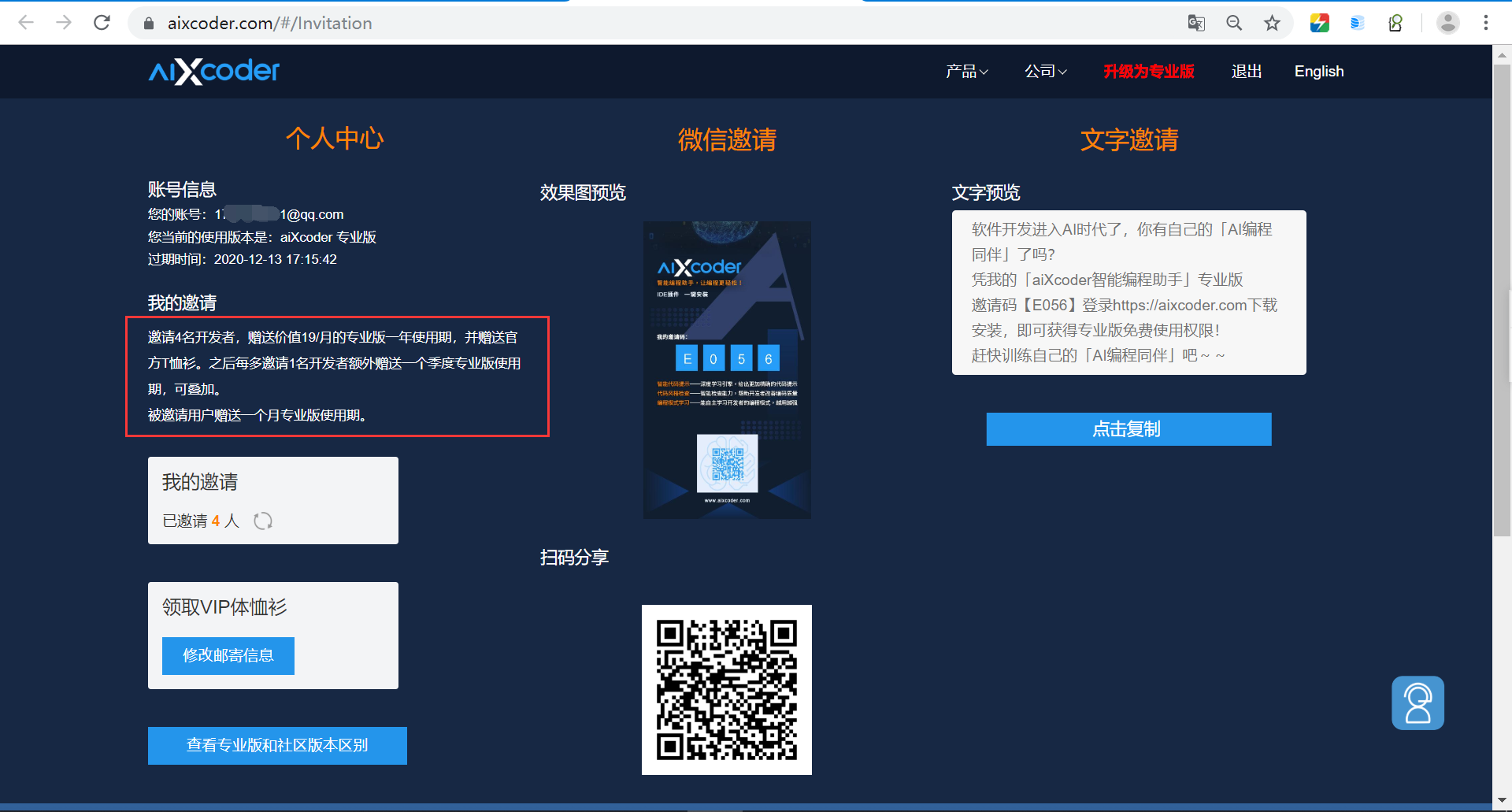Click the 点击复制 copy button
The height and width of the screenshot is (812, 1512).
coord(1128,428)
